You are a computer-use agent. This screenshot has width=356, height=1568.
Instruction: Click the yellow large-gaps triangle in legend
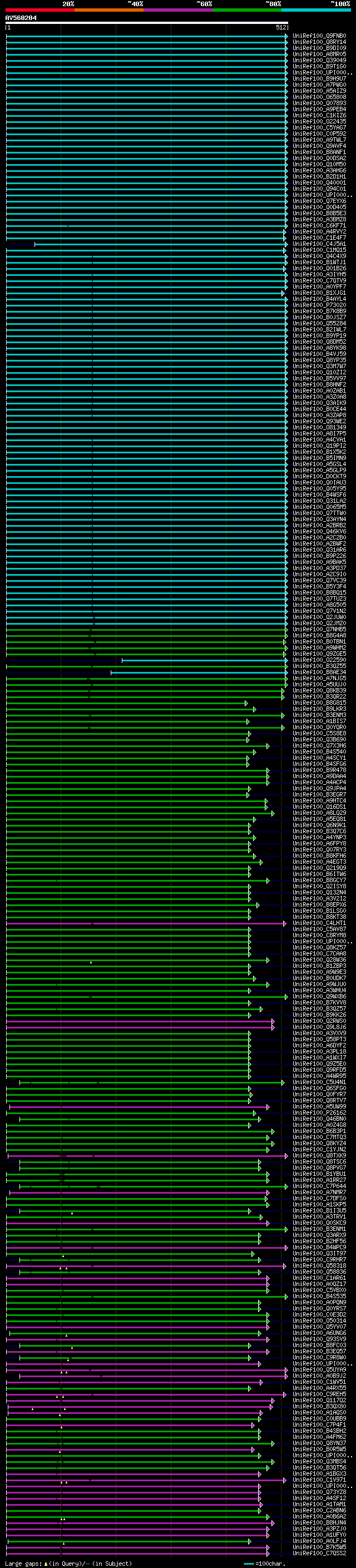pyautogui.click(x=46, y=1564)
